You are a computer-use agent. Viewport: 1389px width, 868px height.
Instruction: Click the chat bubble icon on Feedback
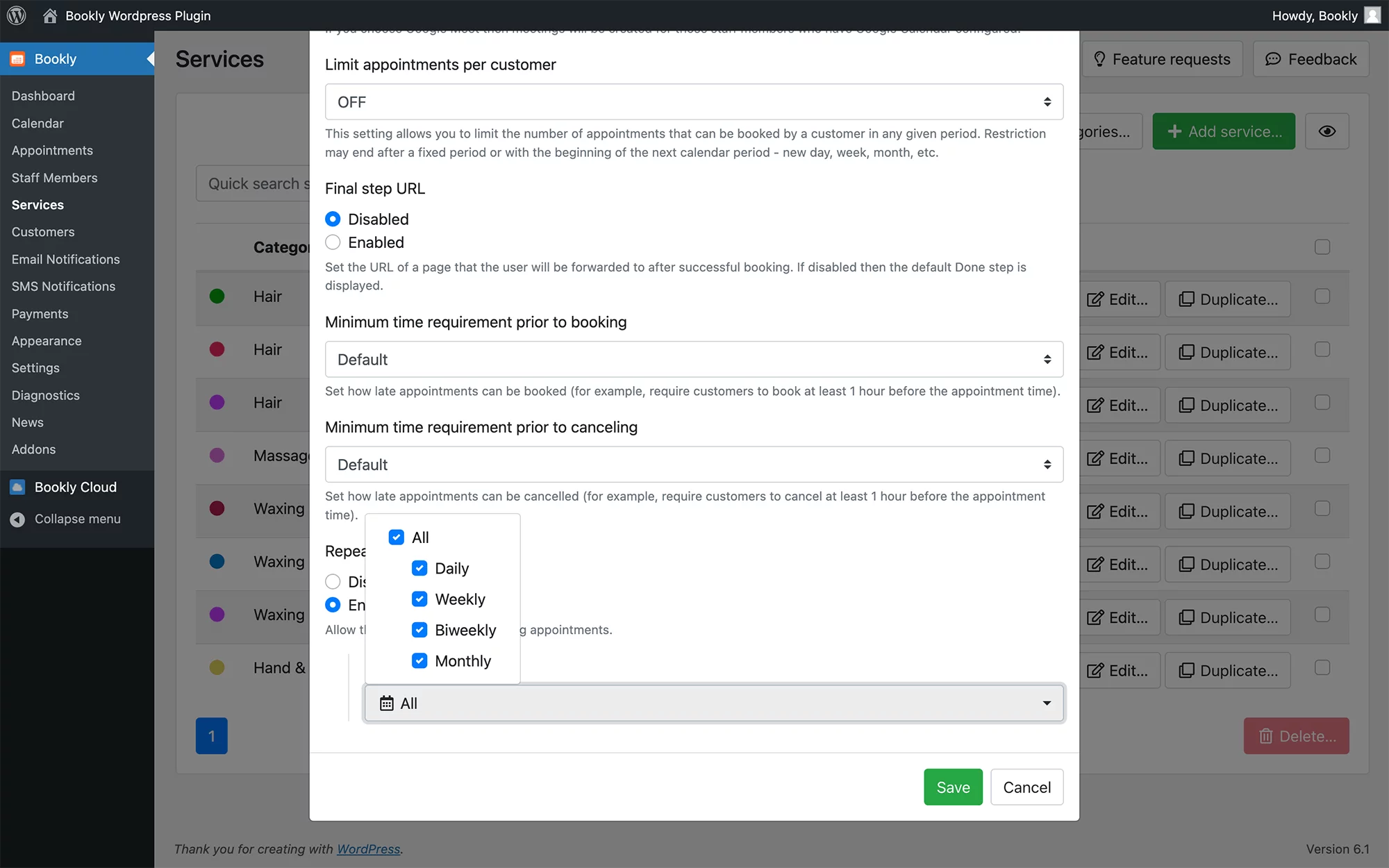[x=1273, y=59]
